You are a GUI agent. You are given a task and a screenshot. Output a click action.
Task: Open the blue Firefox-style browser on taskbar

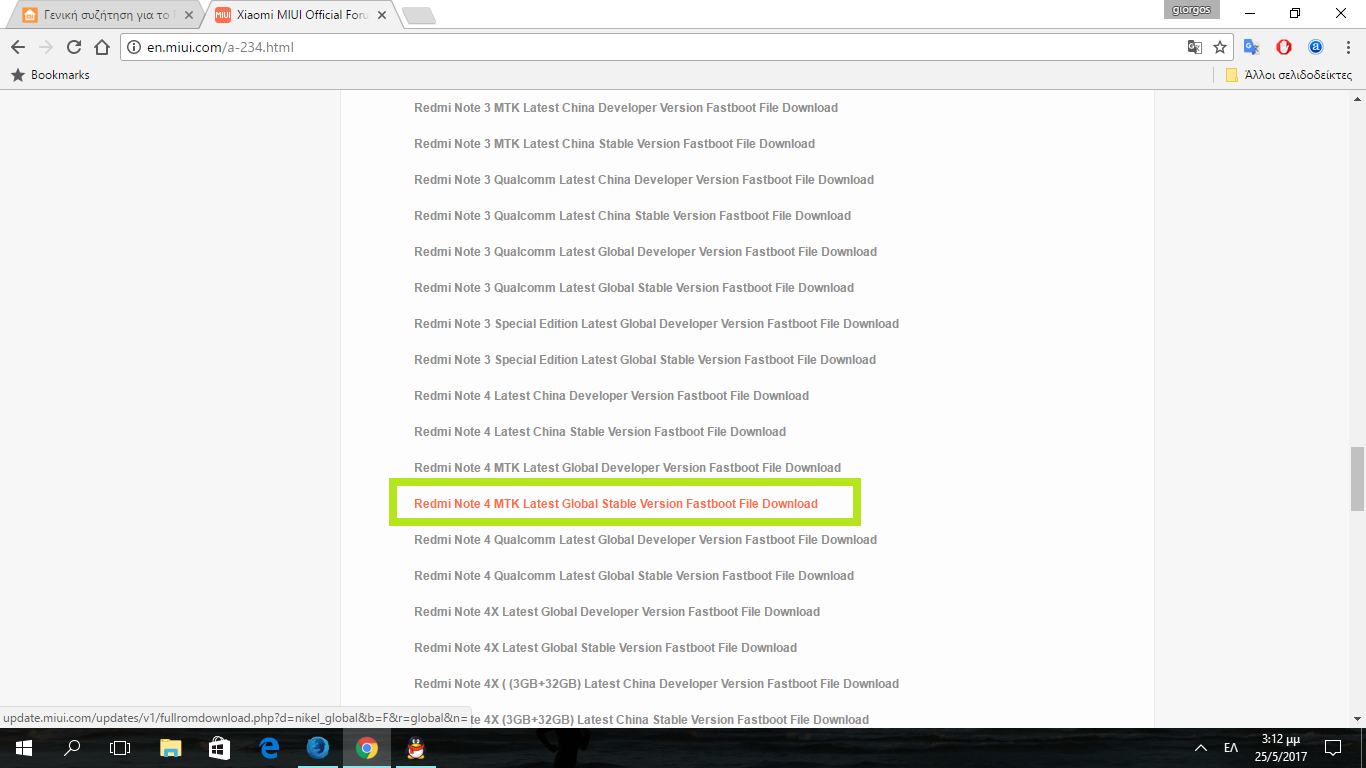pos(318,748)
